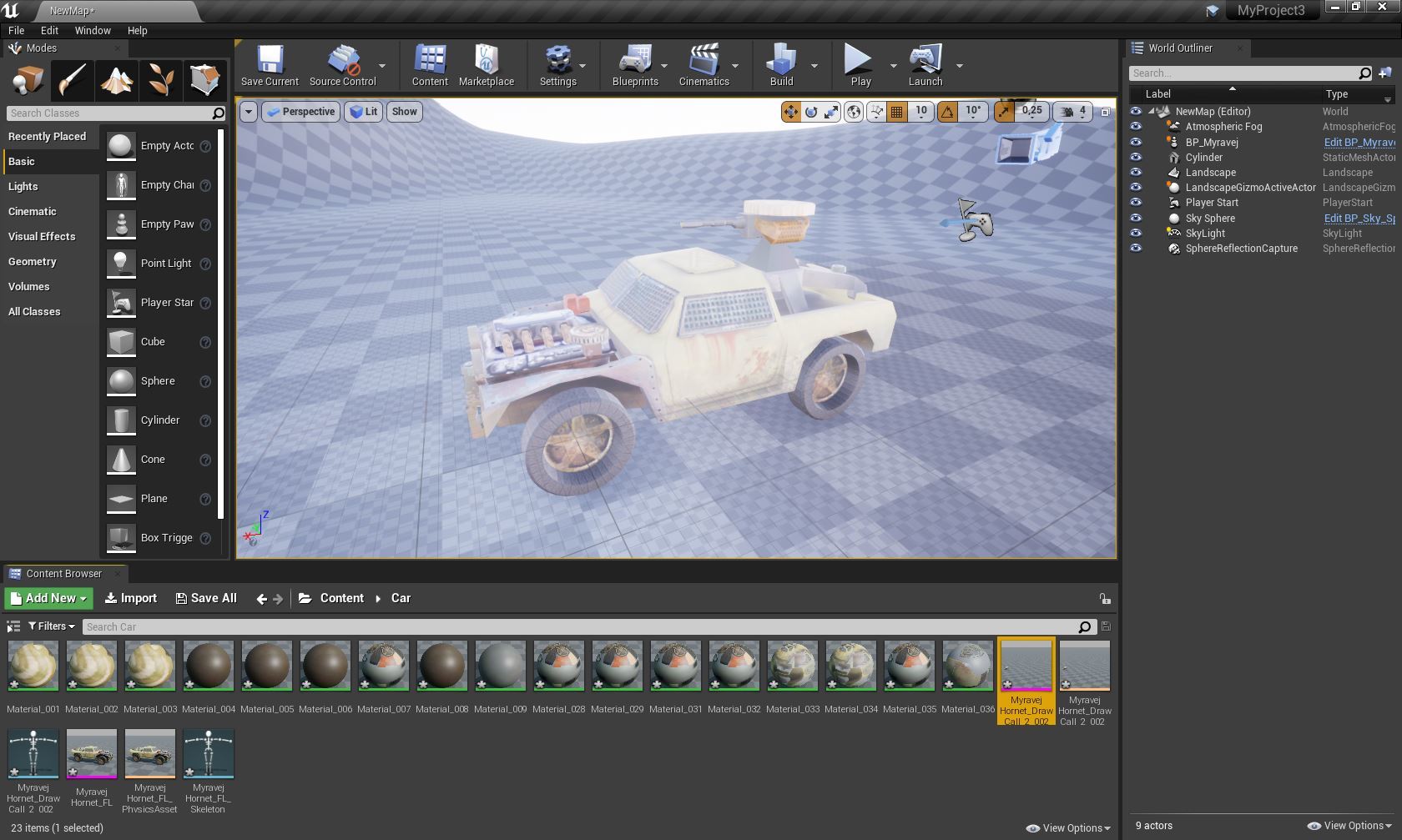Open grid snap value 10 dropdown

point(921,112)
